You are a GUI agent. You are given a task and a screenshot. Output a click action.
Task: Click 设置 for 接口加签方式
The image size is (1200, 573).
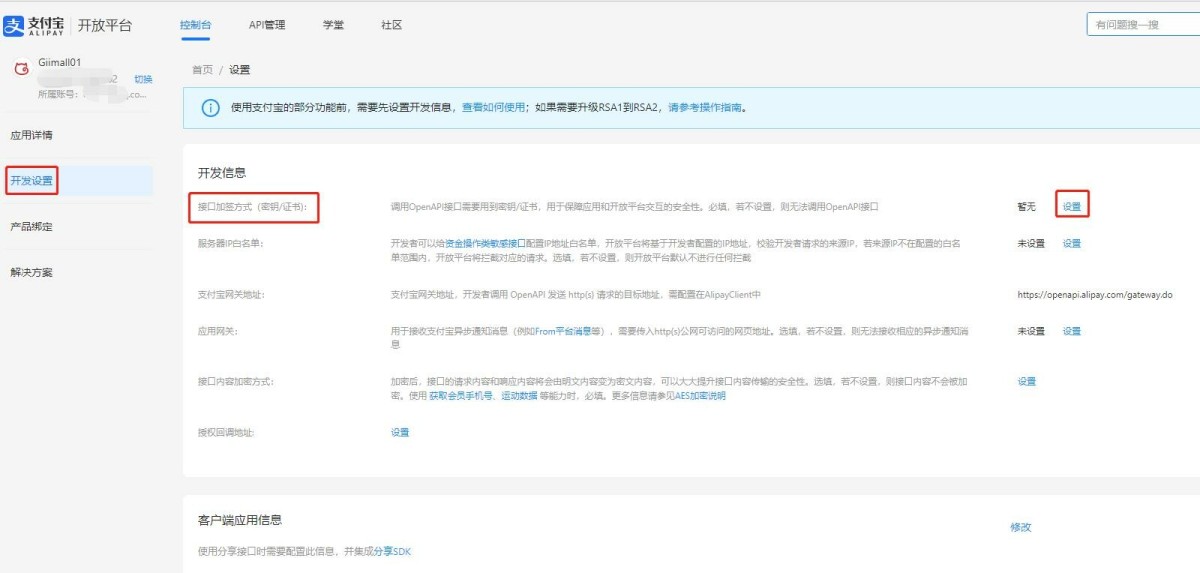[x=1072, y=206]
